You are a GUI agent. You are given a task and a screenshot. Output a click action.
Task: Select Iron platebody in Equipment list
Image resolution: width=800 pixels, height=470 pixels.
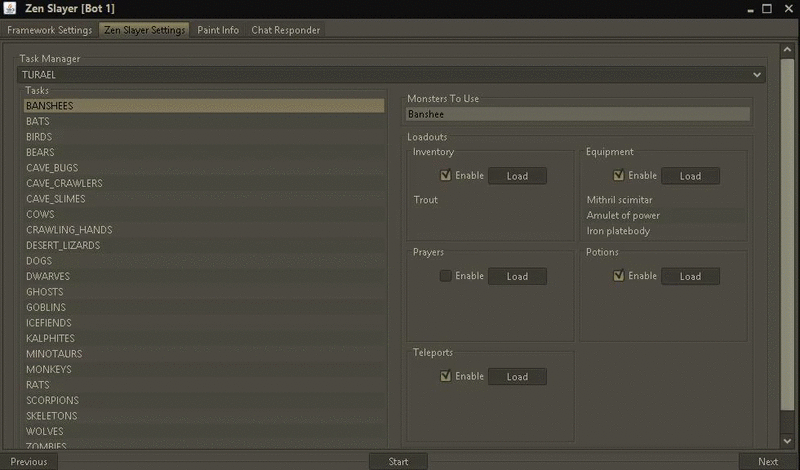tap(664, 231)
